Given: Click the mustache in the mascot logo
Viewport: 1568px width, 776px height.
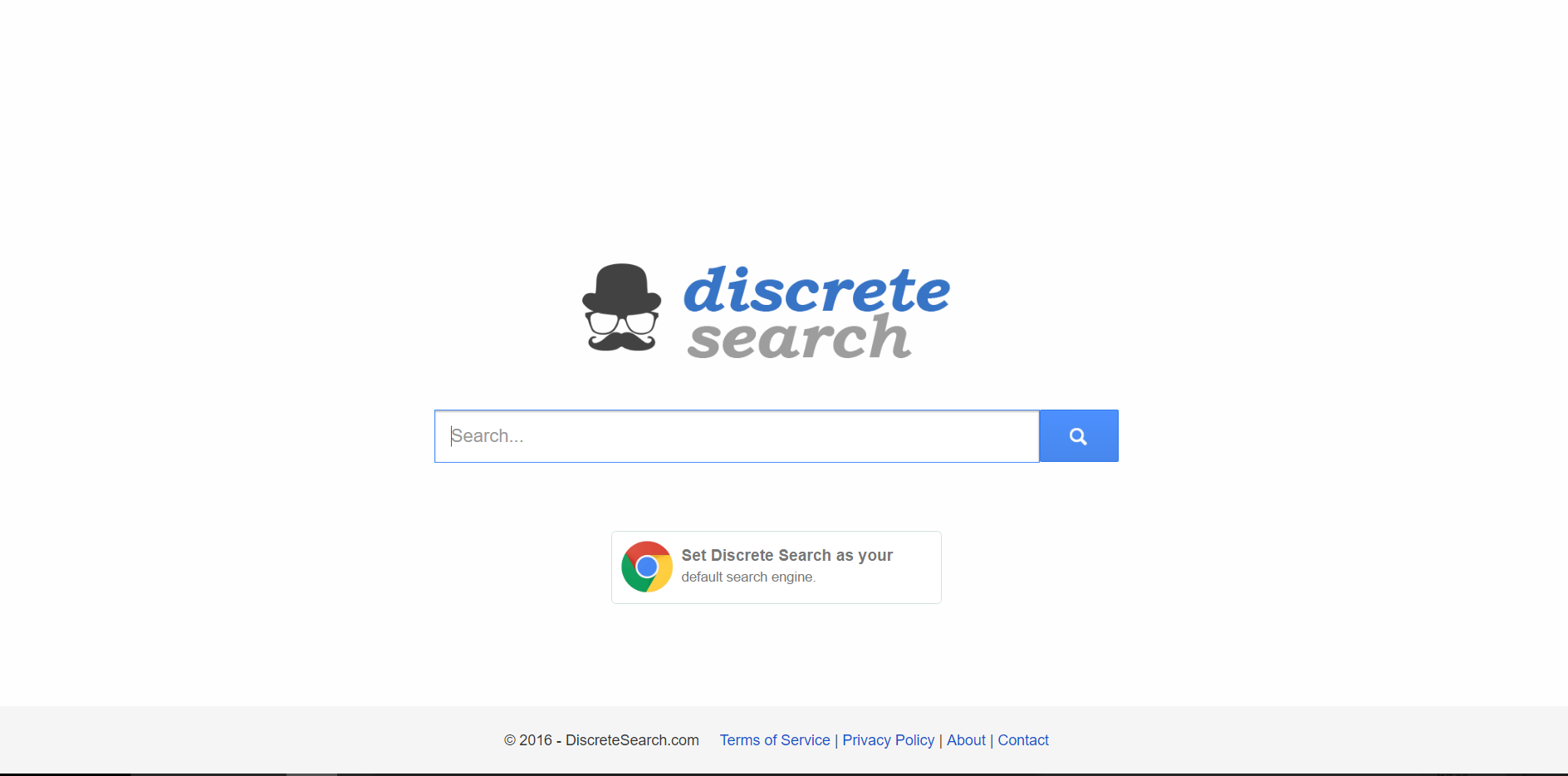Looking at the screenshot, I should (622, 341).
